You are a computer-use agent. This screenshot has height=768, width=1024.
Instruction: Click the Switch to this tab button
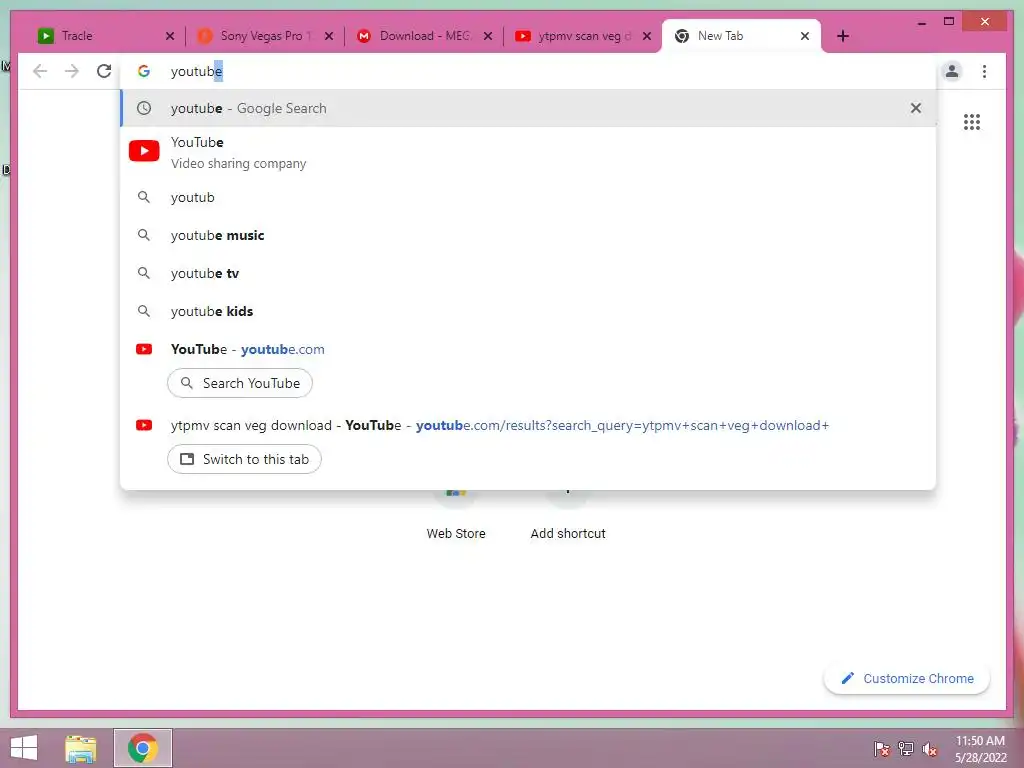coord(244,459)
